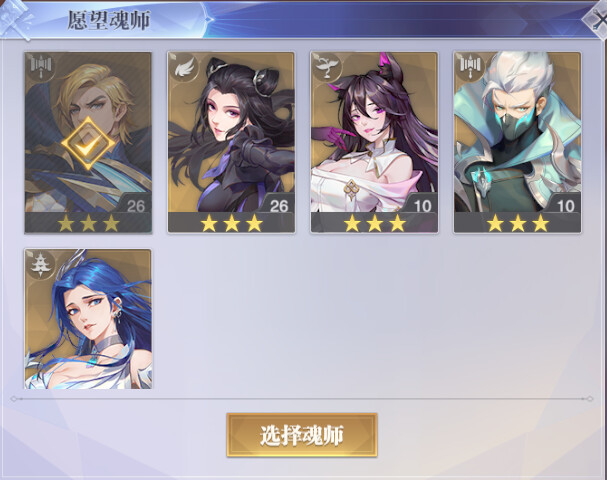This screenshot has height=480, width=607.
Task: Click the star rating under black-haired hero
Action: pos(231,223)
